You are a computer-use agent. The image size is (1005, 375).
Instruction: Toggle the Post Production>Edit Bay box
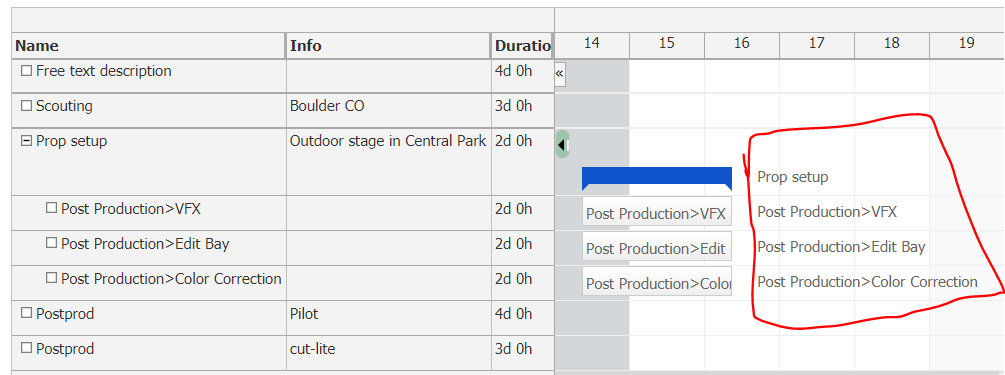tap(52, 244)
